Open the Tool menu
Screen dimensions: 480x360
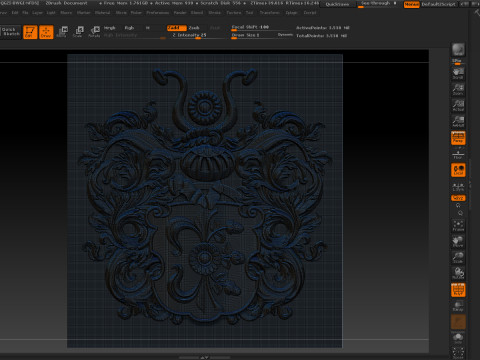click(249, 13)
